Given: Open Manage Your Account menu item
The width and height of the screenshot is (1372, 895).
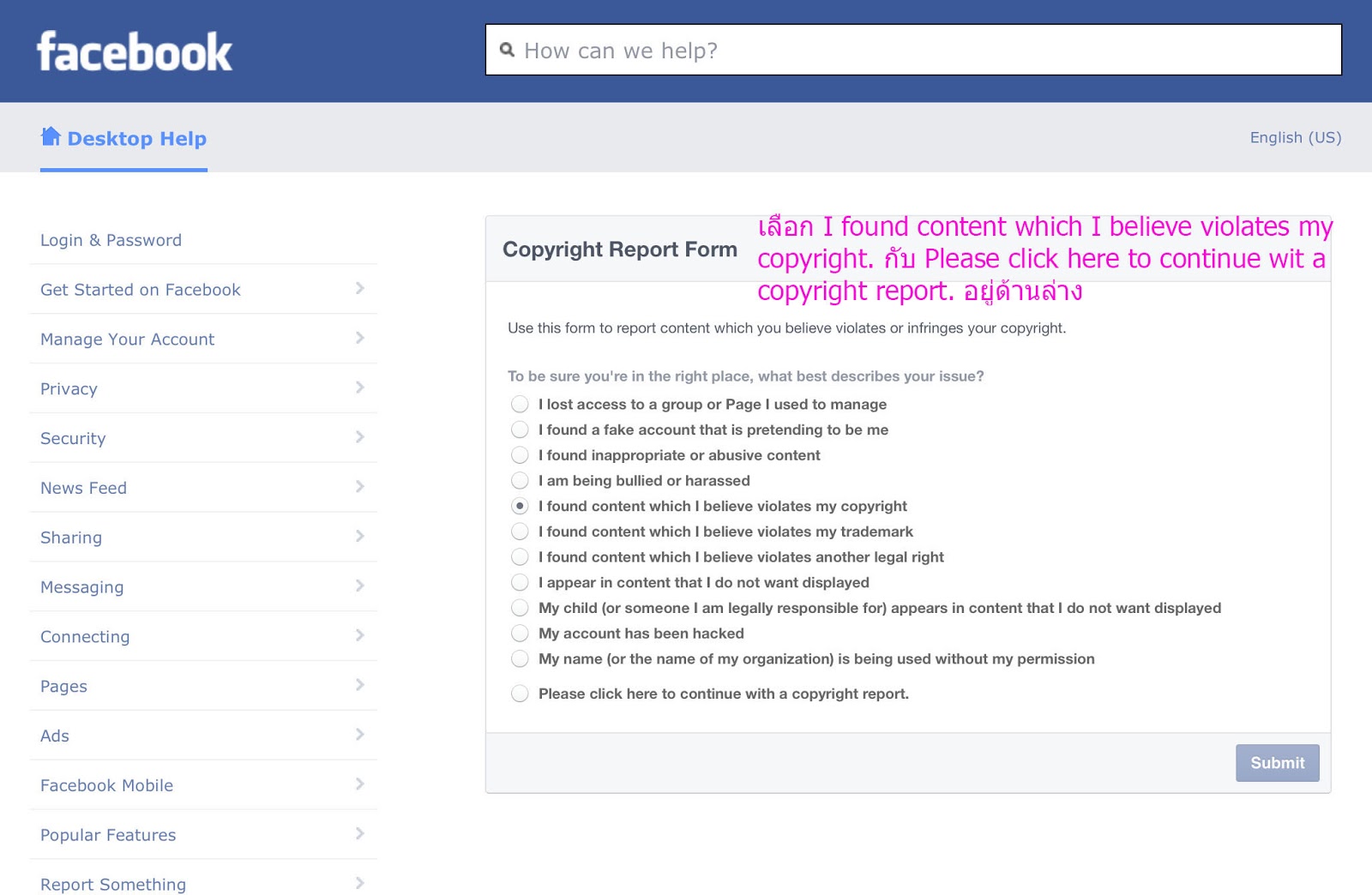Looking at the screenshot, I should (128, 339).
